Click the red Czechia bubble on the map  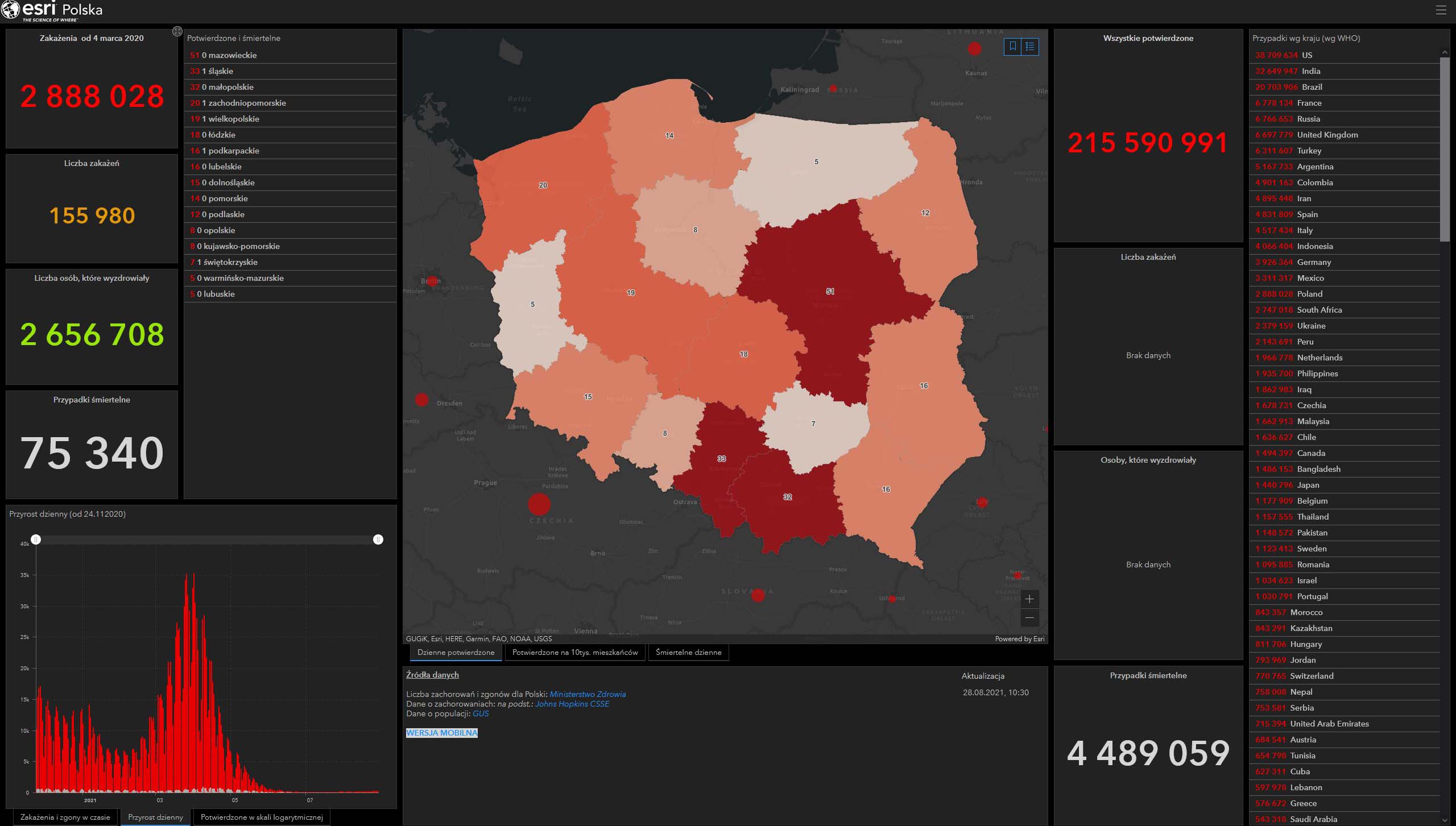539,504
